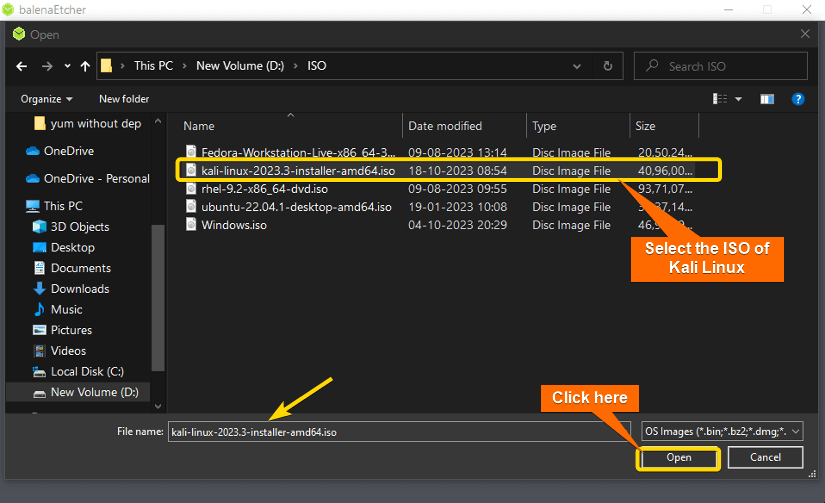Select OneDrive in navigation pane
Screen dimensions: 825x503
click(69, 151)
